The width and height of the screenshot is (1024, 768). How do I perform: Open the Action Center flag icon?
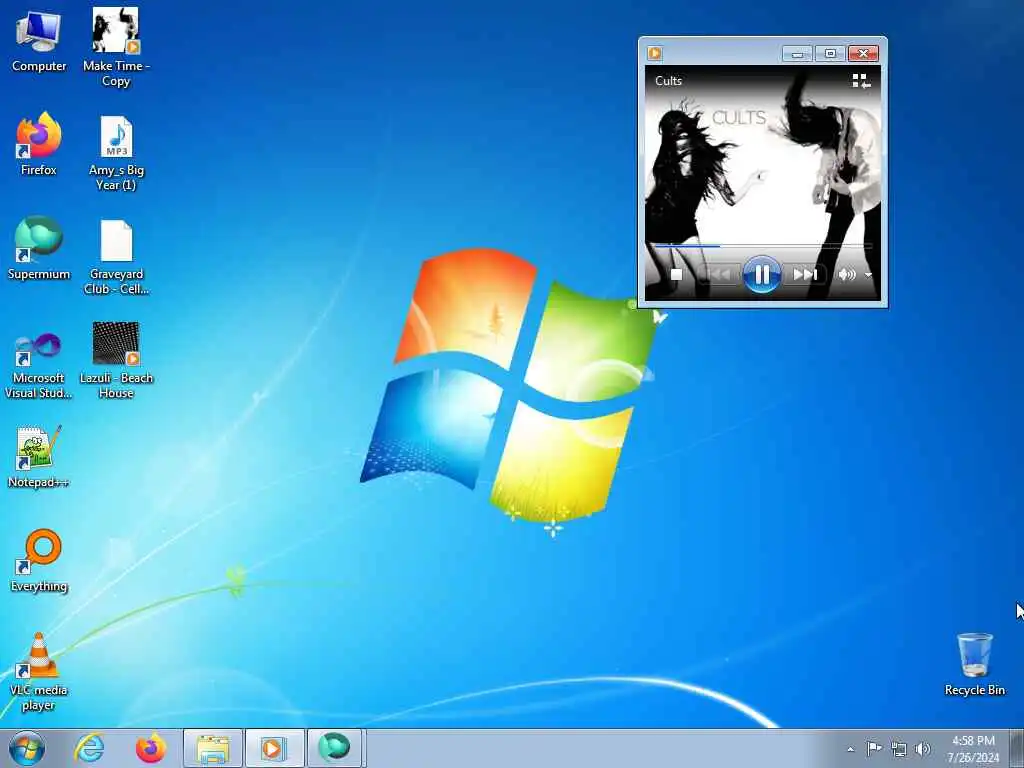pos(874,748)
